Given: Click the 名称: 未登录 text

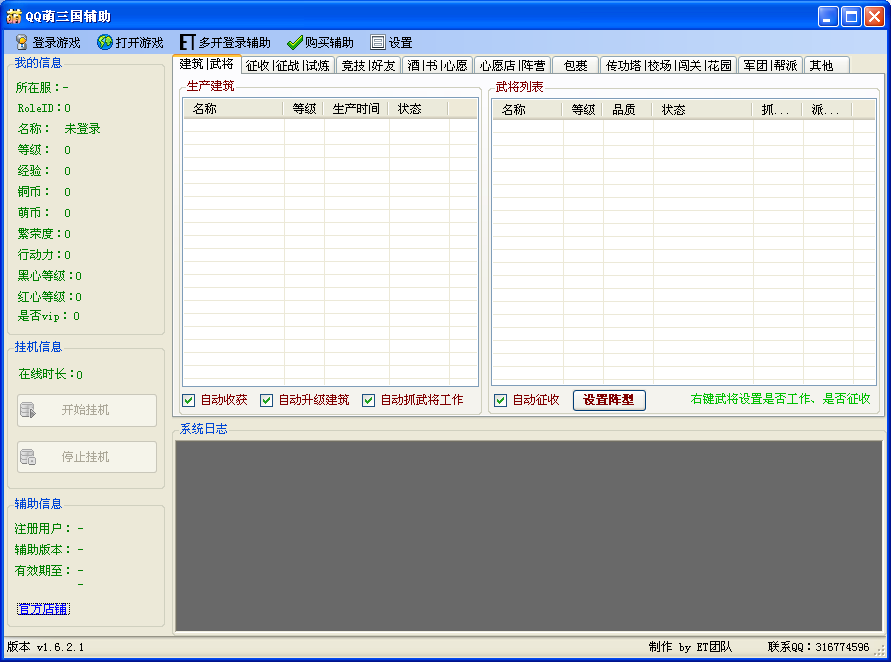Looking at the screenshot, I should [x=59, y=129].
